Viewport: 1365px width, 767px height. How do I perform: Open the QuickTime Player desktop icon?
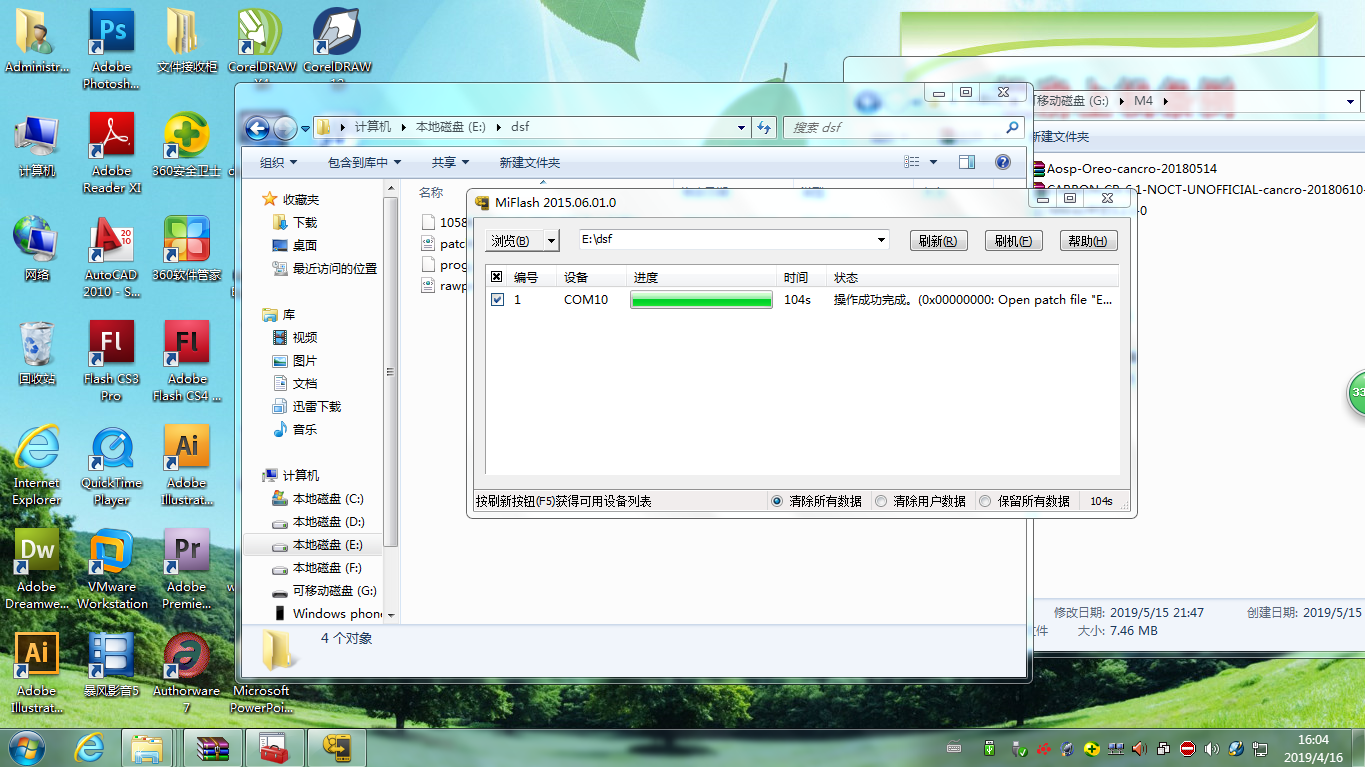tap(111, 465)
